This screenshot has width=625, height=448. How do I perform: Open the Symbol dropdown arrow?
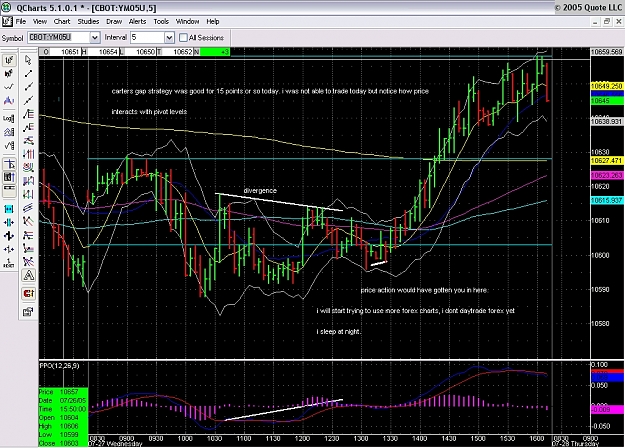coord(95,37)
